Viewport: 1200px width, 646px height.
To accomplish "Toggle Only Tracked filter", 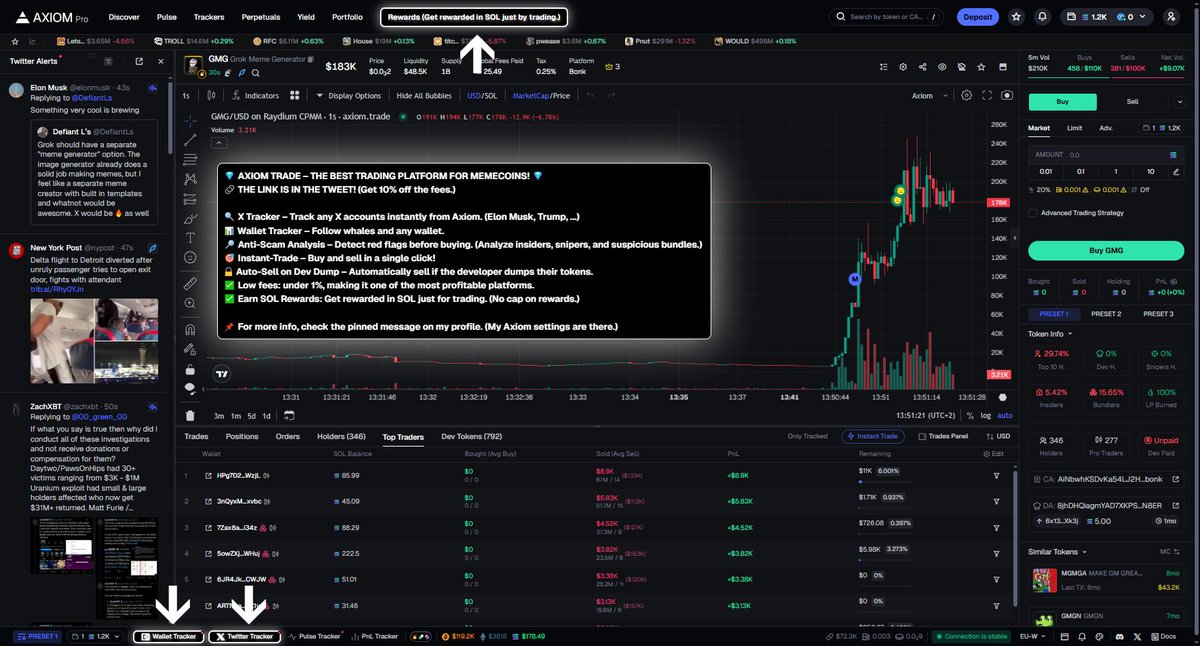I will pos(808,436).
